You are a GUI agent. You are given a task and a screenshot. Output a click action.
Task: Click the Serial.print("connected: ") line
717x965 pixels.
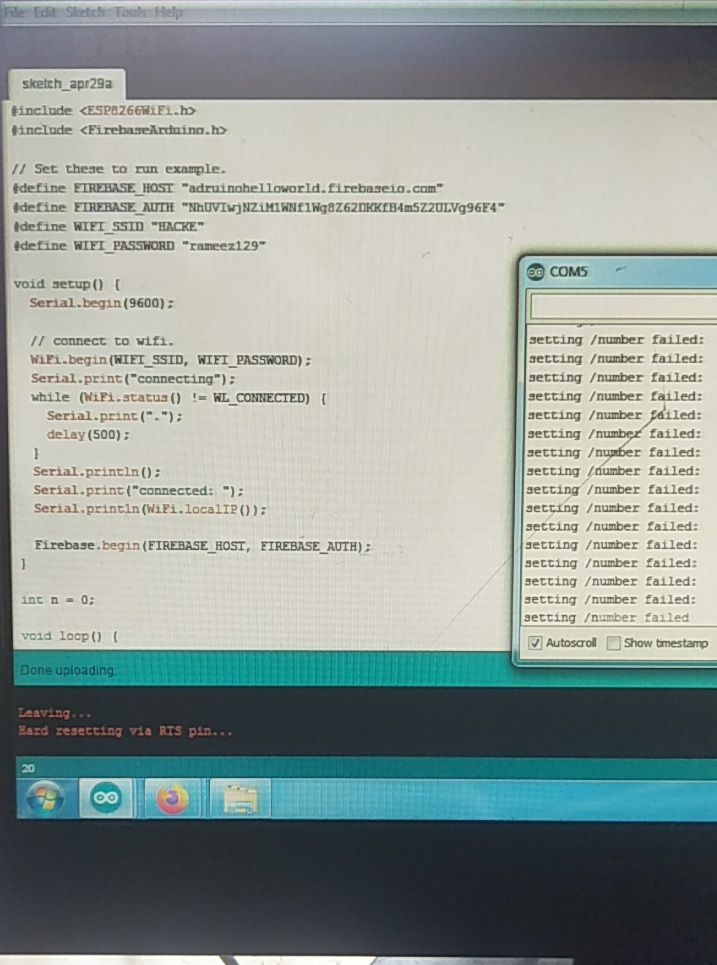click(x=138, y=491)
